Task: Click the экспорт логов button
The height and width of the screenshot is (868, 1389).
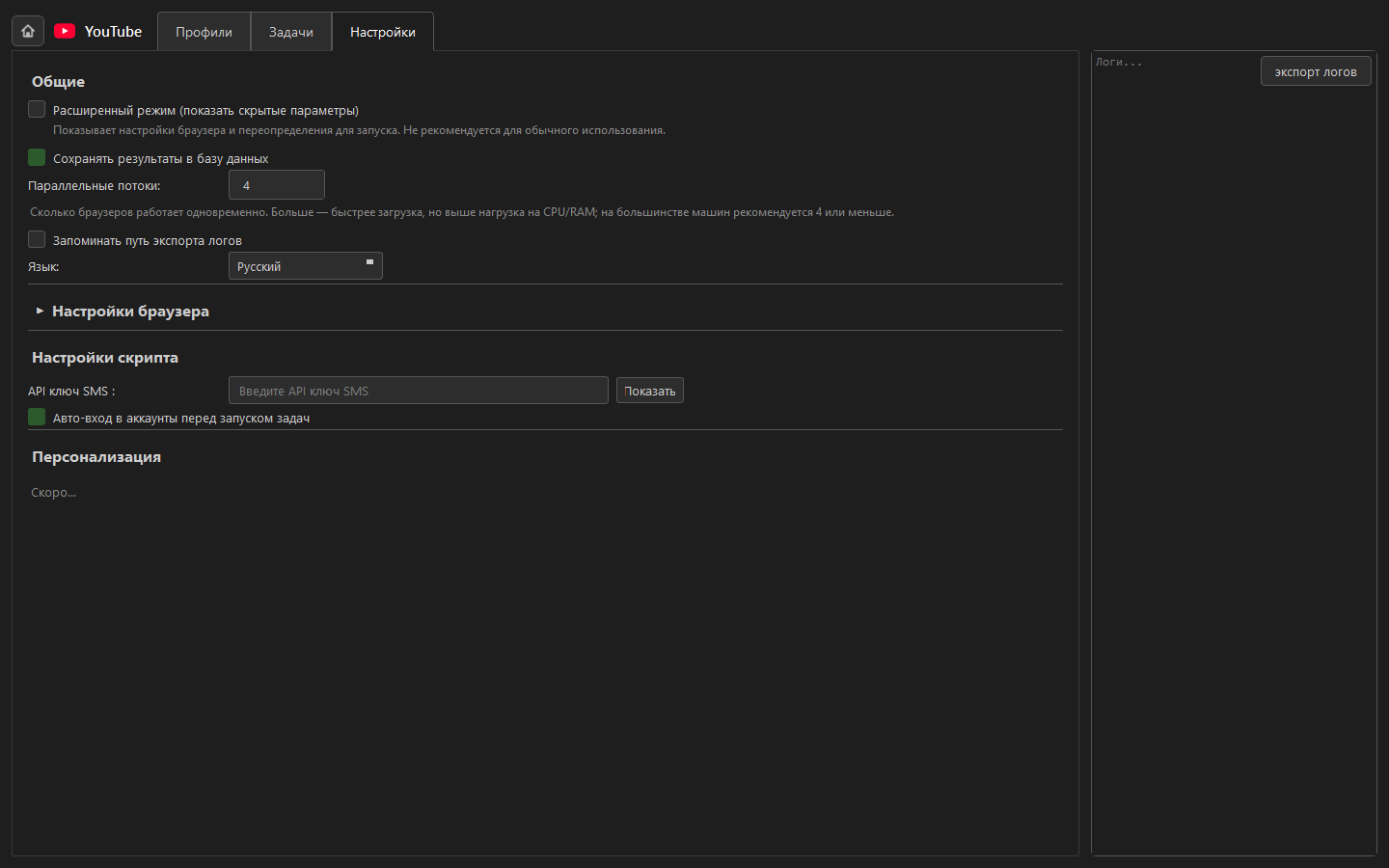Action: pos(1316,71)
